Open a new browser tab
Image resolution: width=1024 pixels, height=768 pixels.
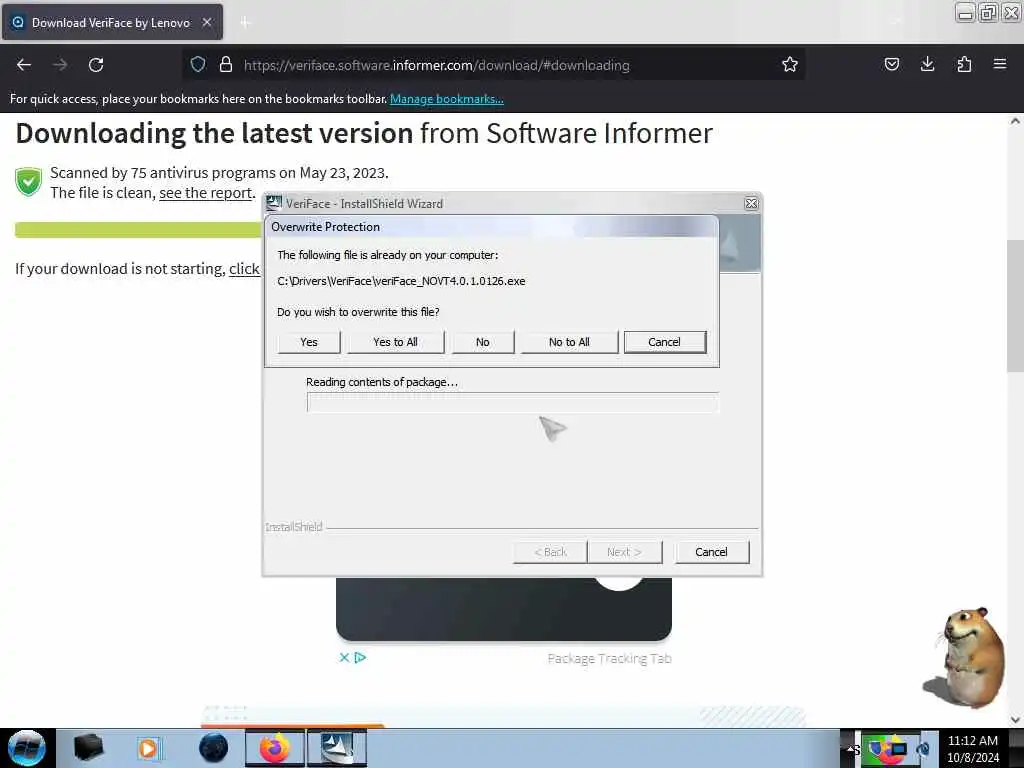tap(245, 23)
